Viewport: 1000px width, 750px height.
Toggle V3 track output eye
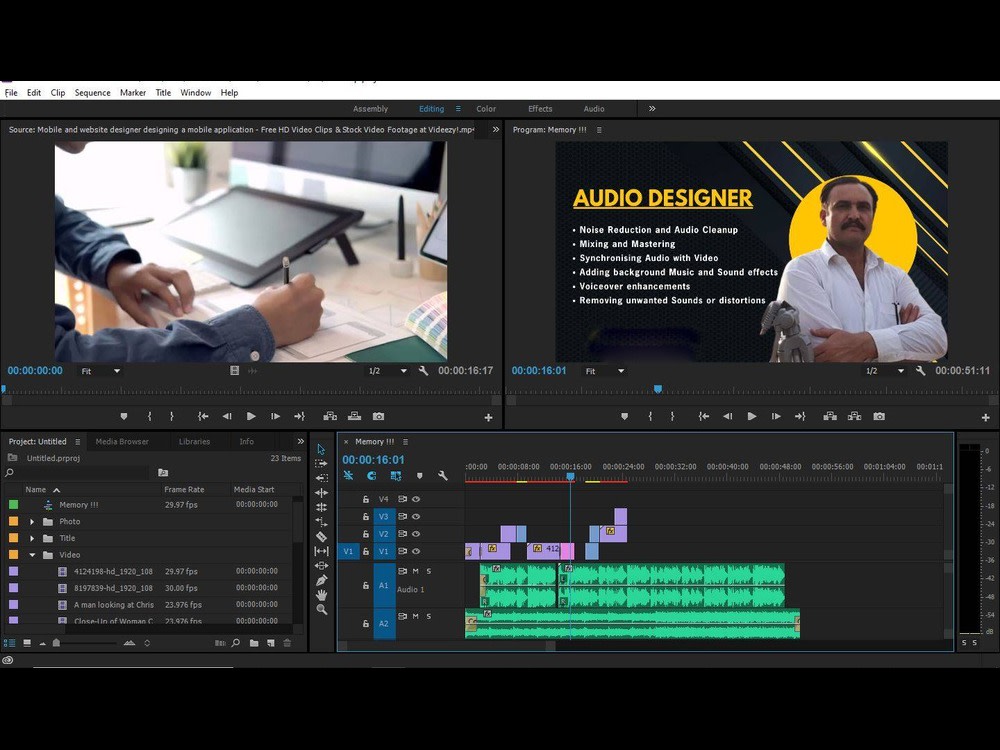[416, 517]
